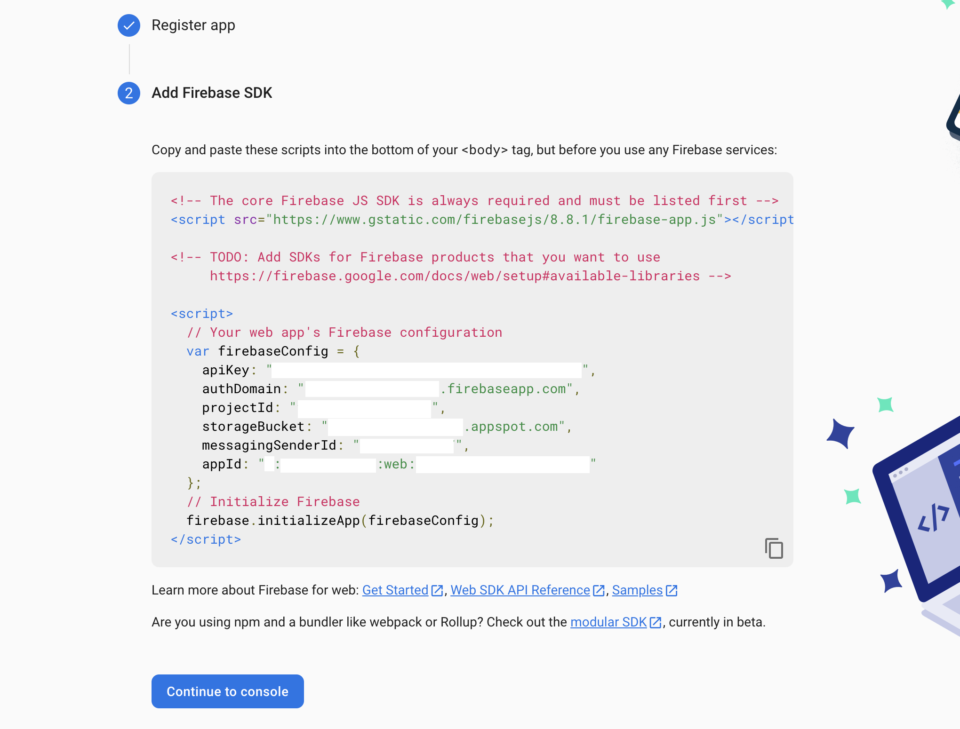Image resolution: width=960 pixels, height=729 pixels.
Task: Click the external link icon next to Samples
Action: (x=670, y=590)
